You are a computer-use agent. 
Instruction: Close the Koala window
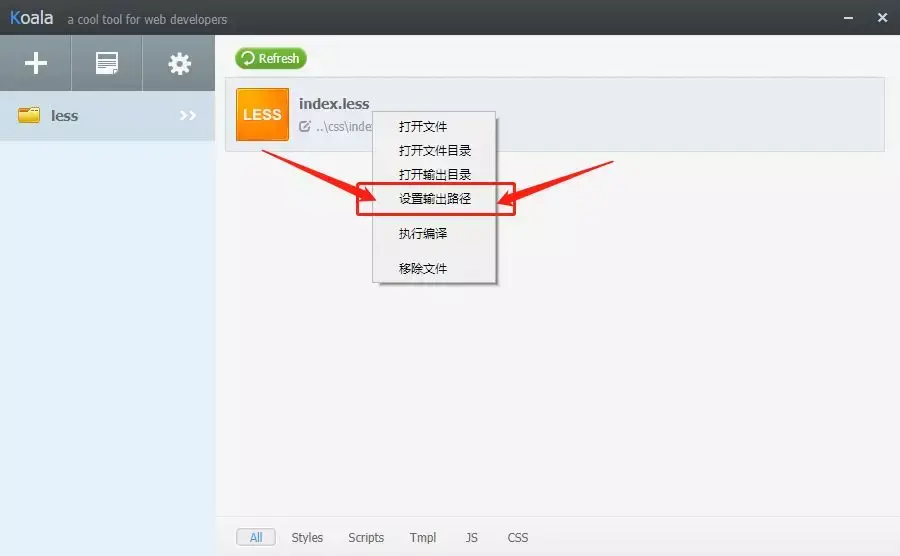(883, 18)
